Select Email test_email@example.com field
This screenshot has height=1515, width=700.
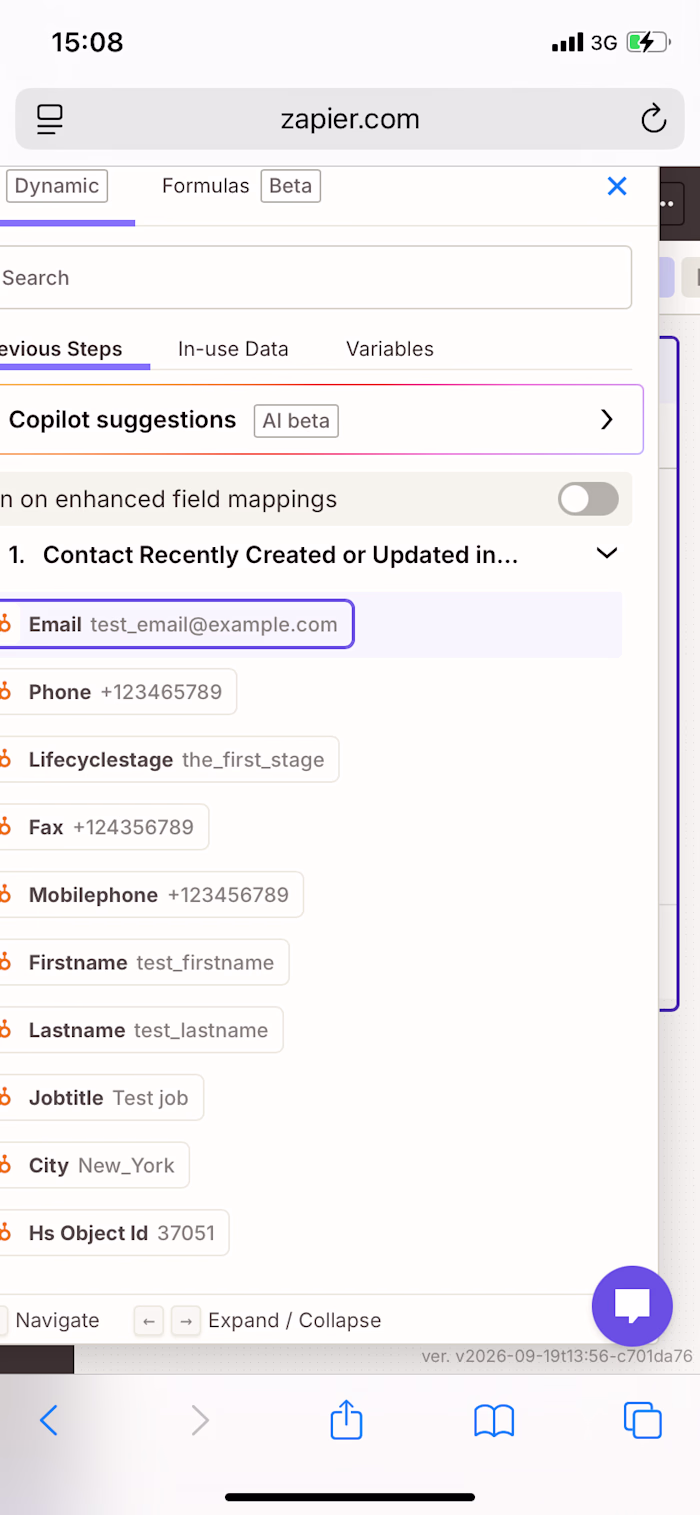(x=176, y=625)
